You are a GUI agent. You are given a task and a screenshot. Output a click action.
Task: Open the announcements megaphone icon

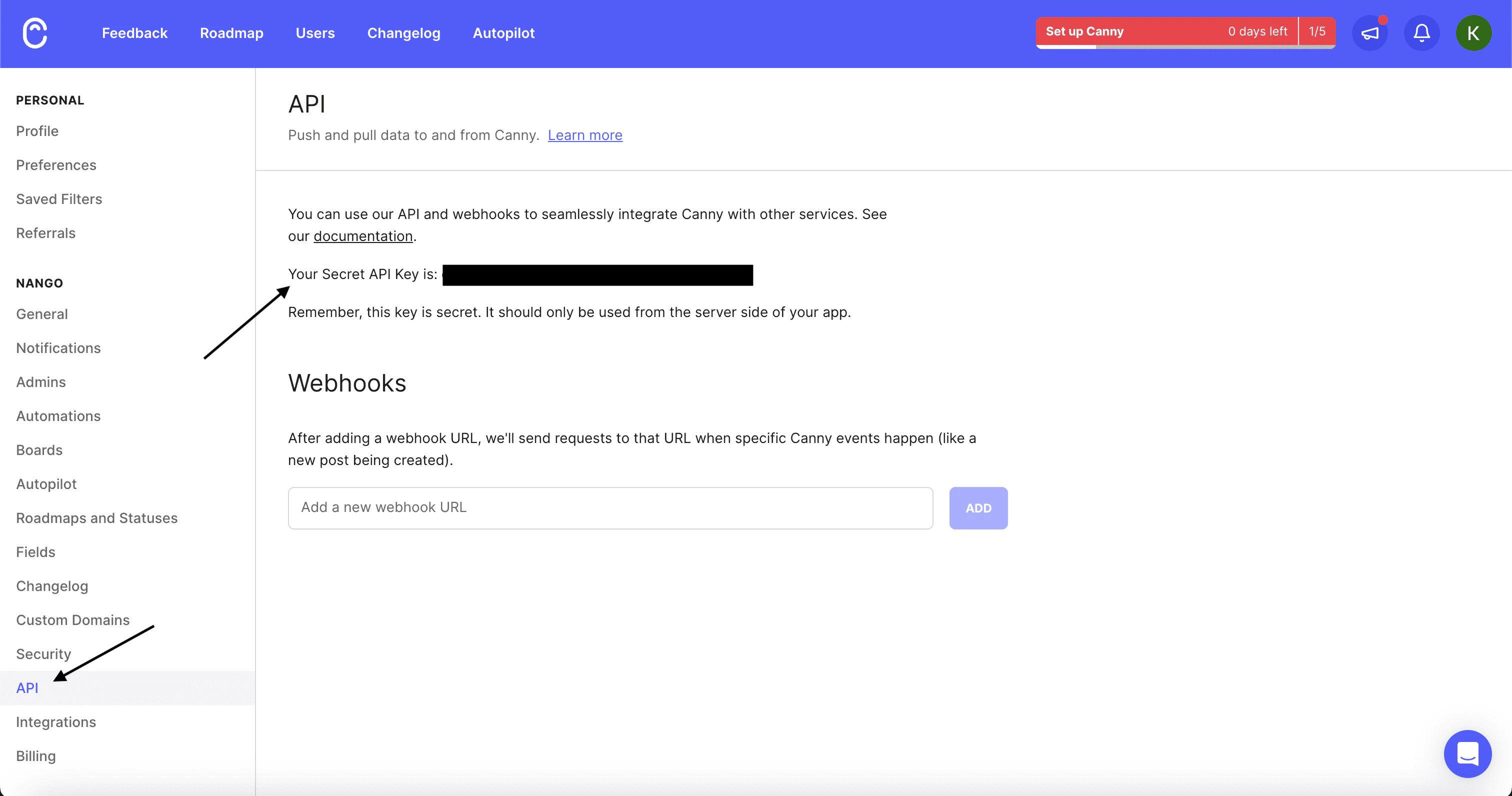tap(1369, 33)
